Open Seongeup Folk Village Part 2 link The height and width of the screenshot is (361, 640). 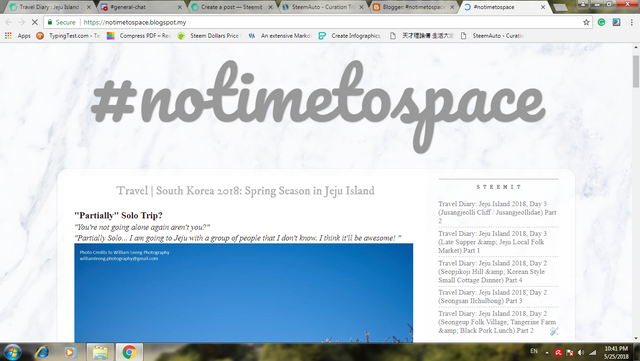[497, 322]
